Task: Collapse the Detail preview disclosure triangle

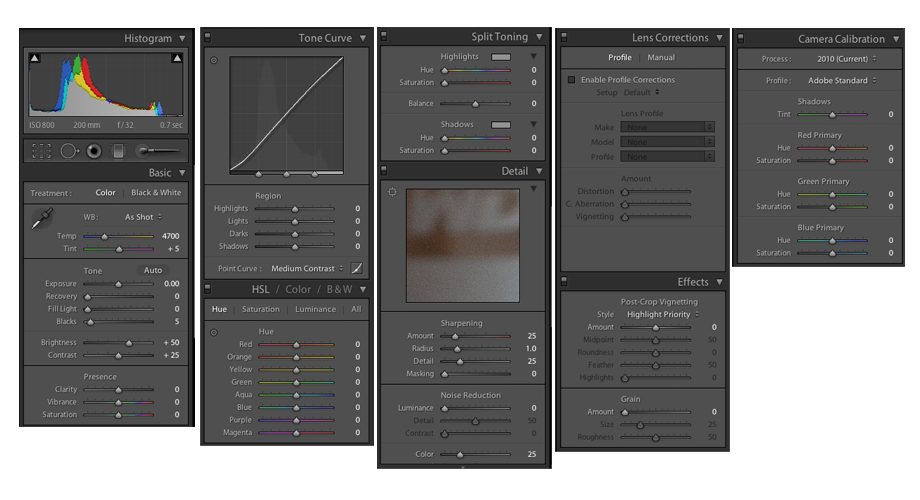Action: (x=533, y=189)
